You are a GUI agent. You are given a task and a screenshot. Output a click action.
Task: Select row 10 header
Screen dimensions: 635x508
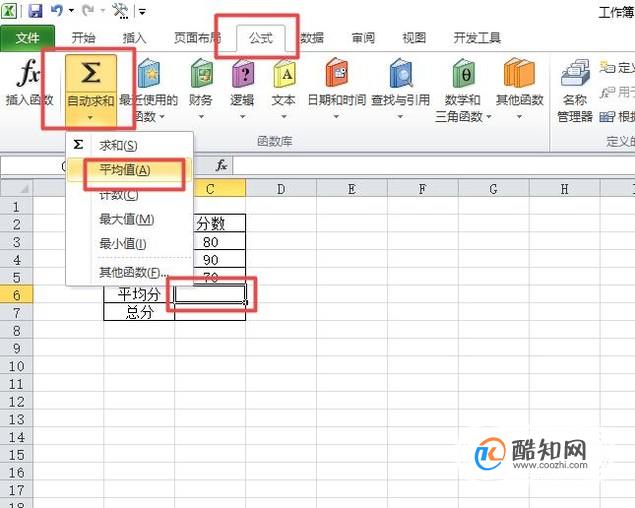click(x=17, y=366)
